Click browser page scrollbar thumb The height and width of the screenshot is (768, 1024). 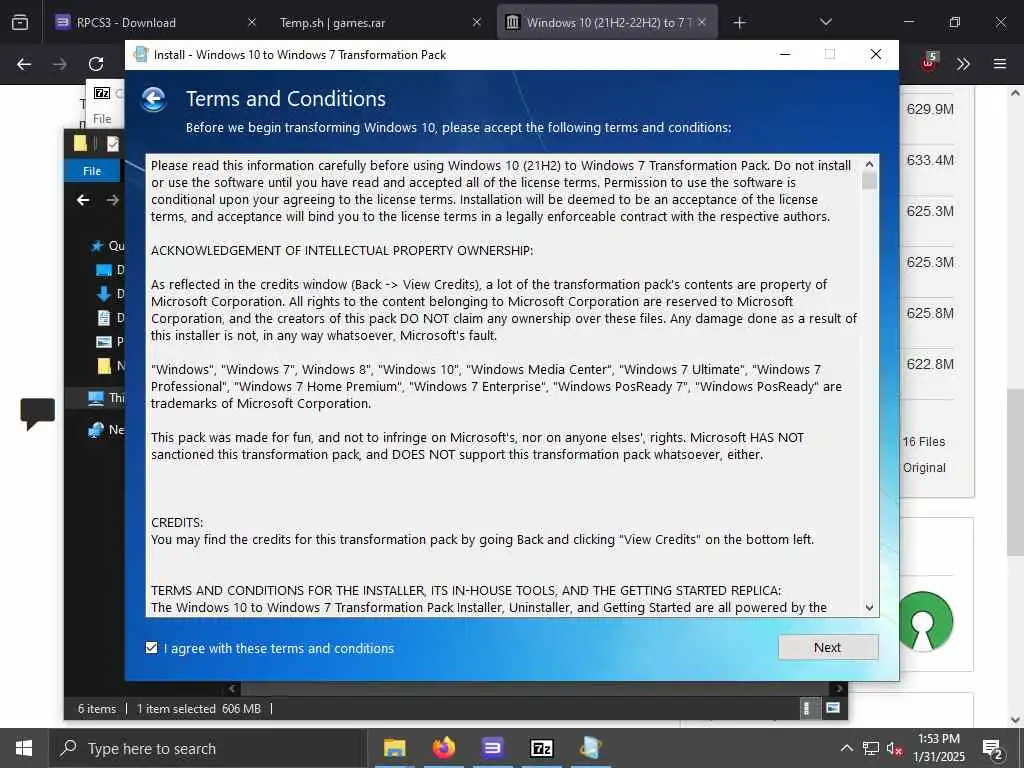click(1015, 472)
